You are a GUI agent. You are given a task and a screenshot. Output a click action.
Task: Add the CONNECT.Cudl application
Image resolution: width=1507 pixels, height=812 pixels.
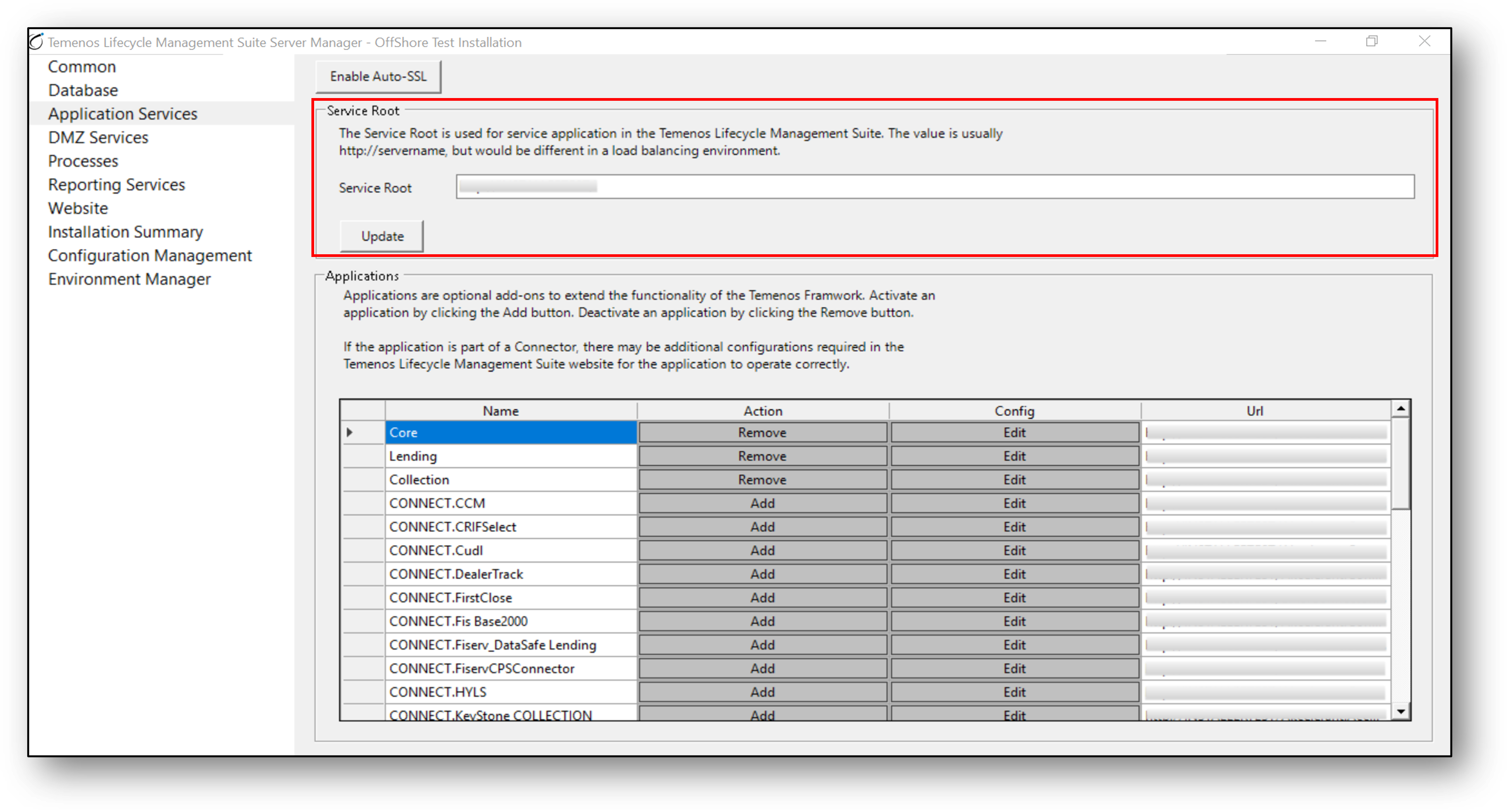762,550
